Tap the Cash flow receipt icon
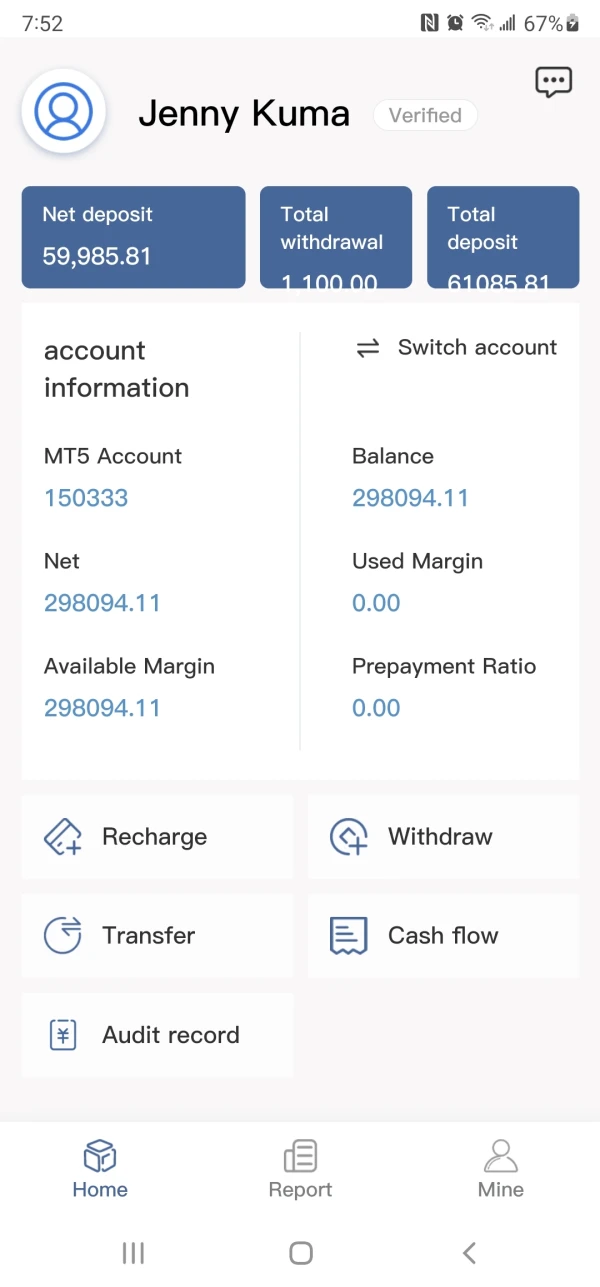Screen dimensions: 600x1287 coord(349,936)
